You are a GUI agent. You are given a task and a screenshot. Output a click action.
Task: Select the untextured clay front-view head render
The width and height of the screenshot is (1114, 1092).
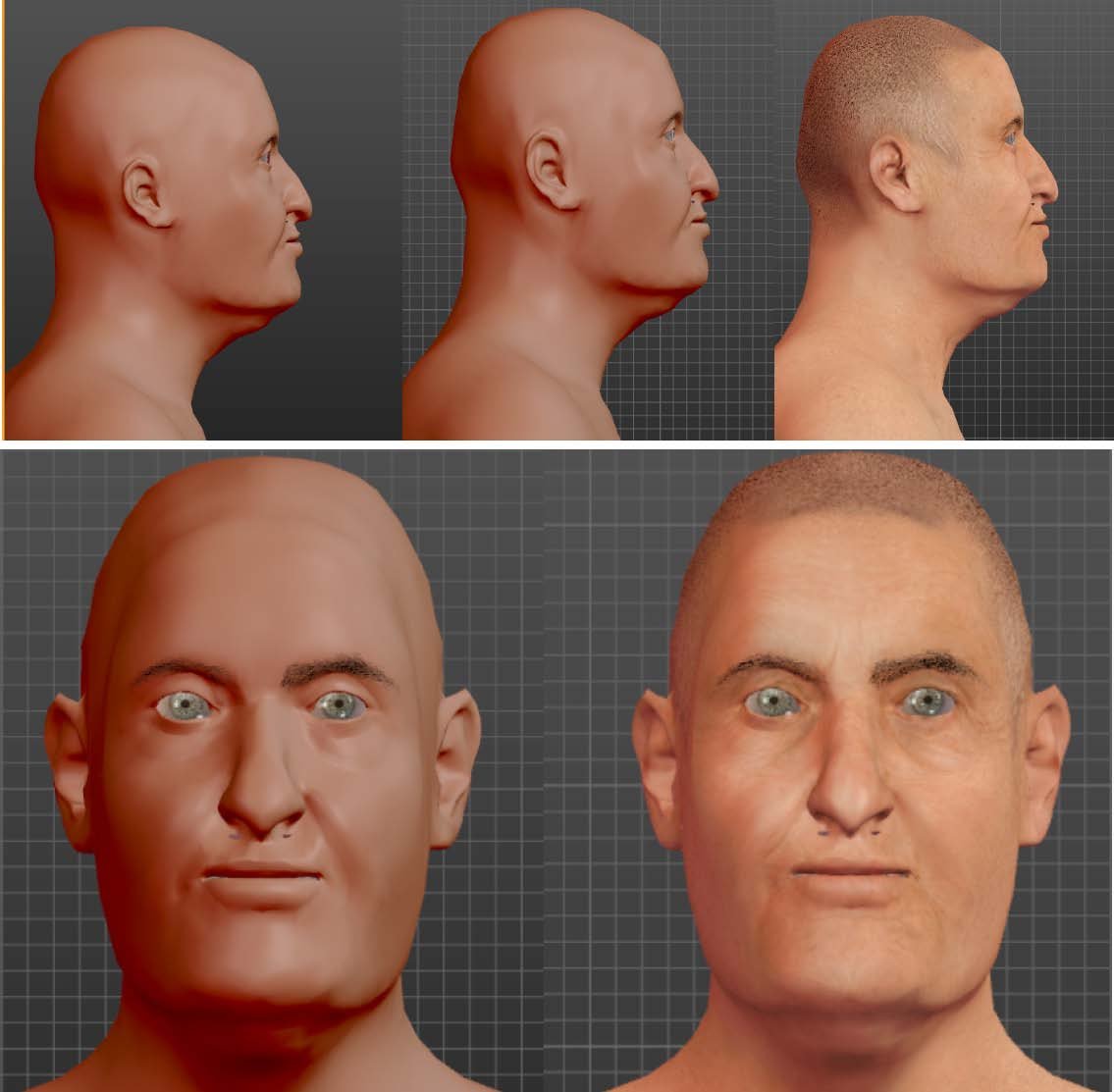(x=272, y=770)
